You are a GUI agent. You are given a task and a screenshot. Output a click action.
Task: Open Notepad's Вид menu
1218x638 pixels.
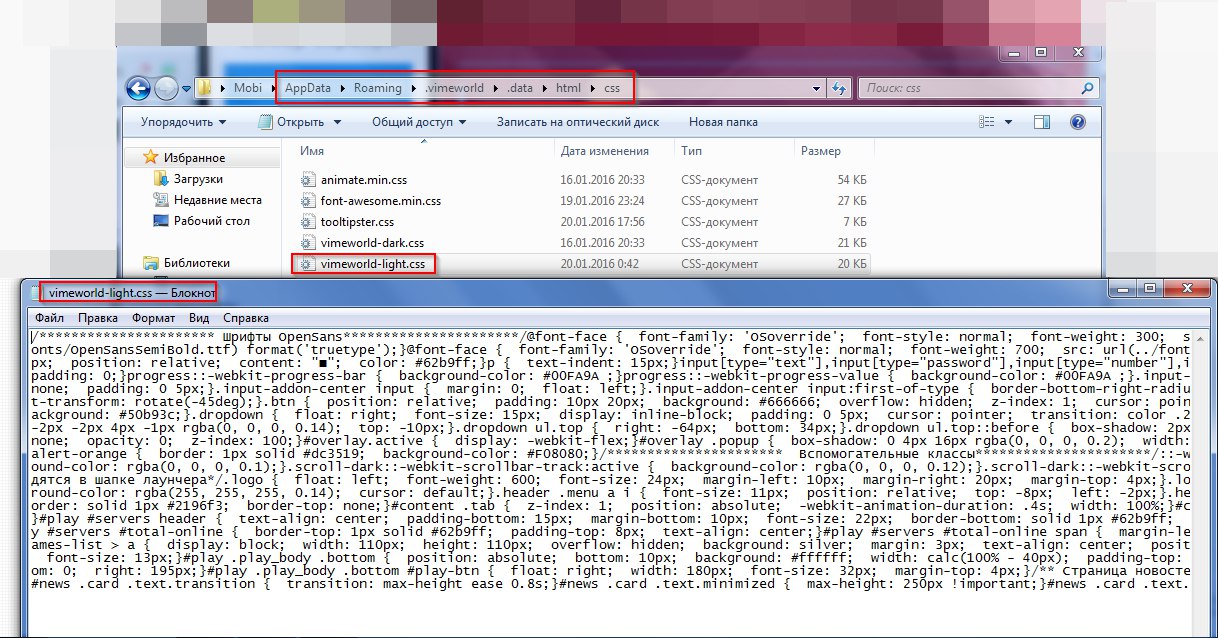(199, 318)
